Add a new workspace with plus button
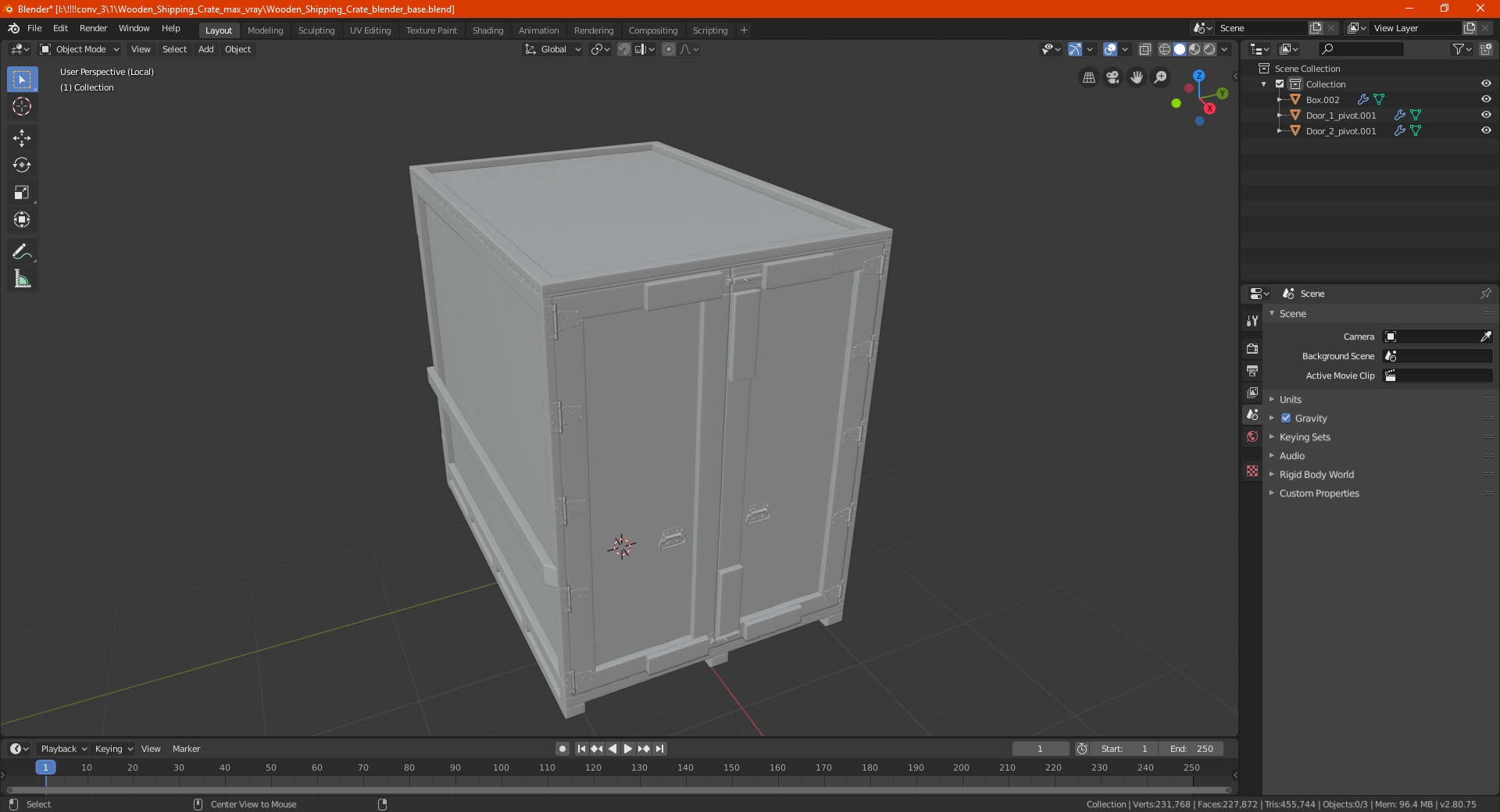 pyautogui.click(x=744, y=30)
